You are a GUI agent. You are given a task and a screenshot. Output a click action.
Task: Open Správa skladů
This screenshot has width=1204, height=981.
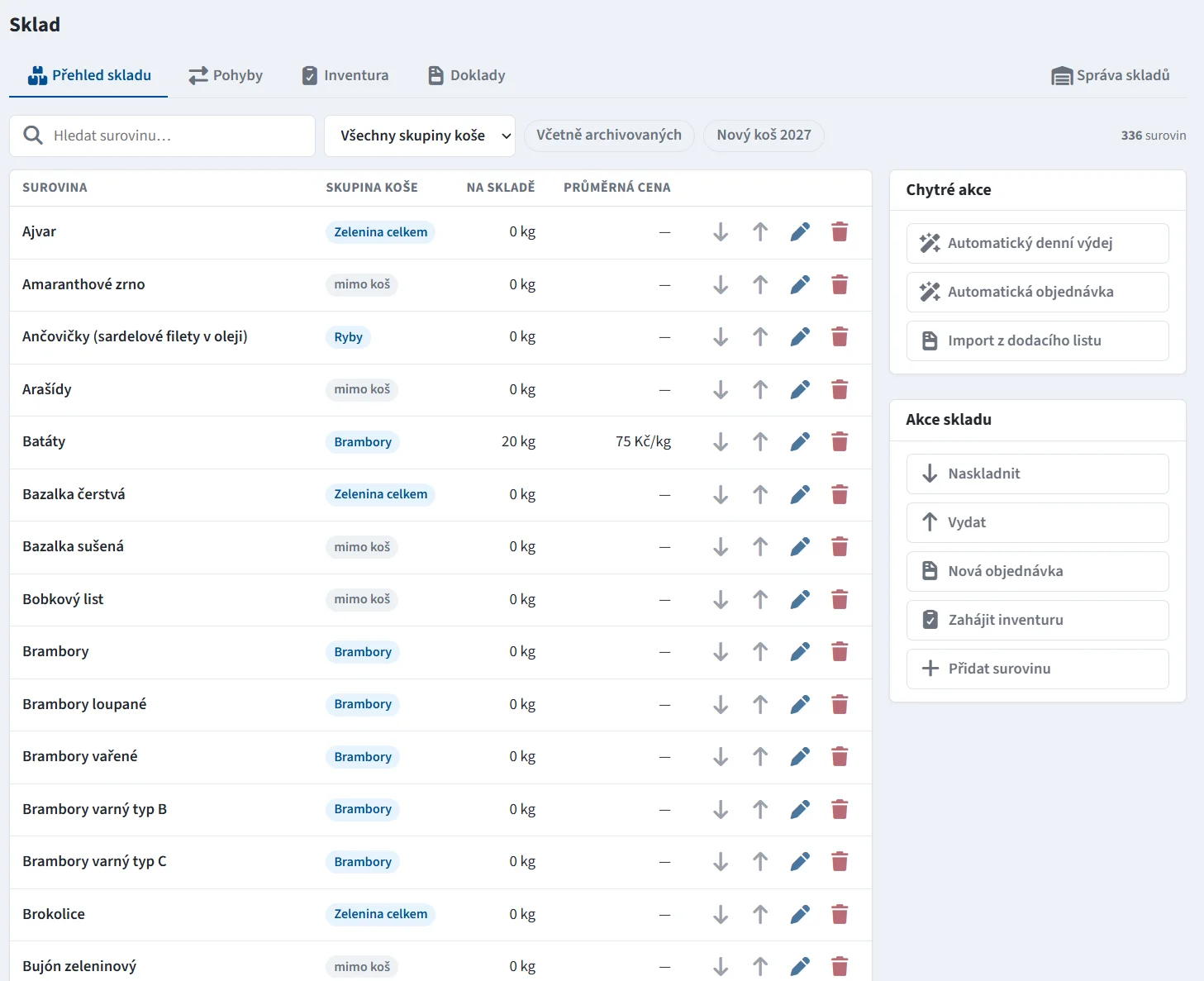1110,75
